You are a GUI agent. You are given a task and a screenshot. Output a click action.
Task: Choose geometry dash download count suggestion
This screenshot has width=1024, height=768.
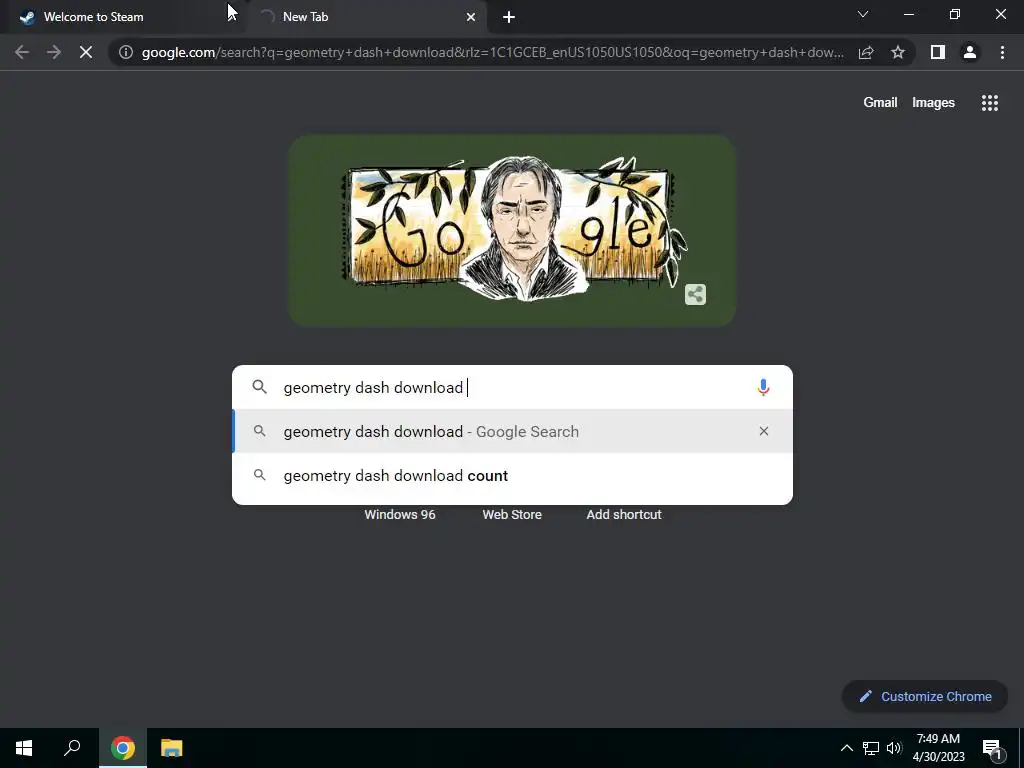point(512,475)
